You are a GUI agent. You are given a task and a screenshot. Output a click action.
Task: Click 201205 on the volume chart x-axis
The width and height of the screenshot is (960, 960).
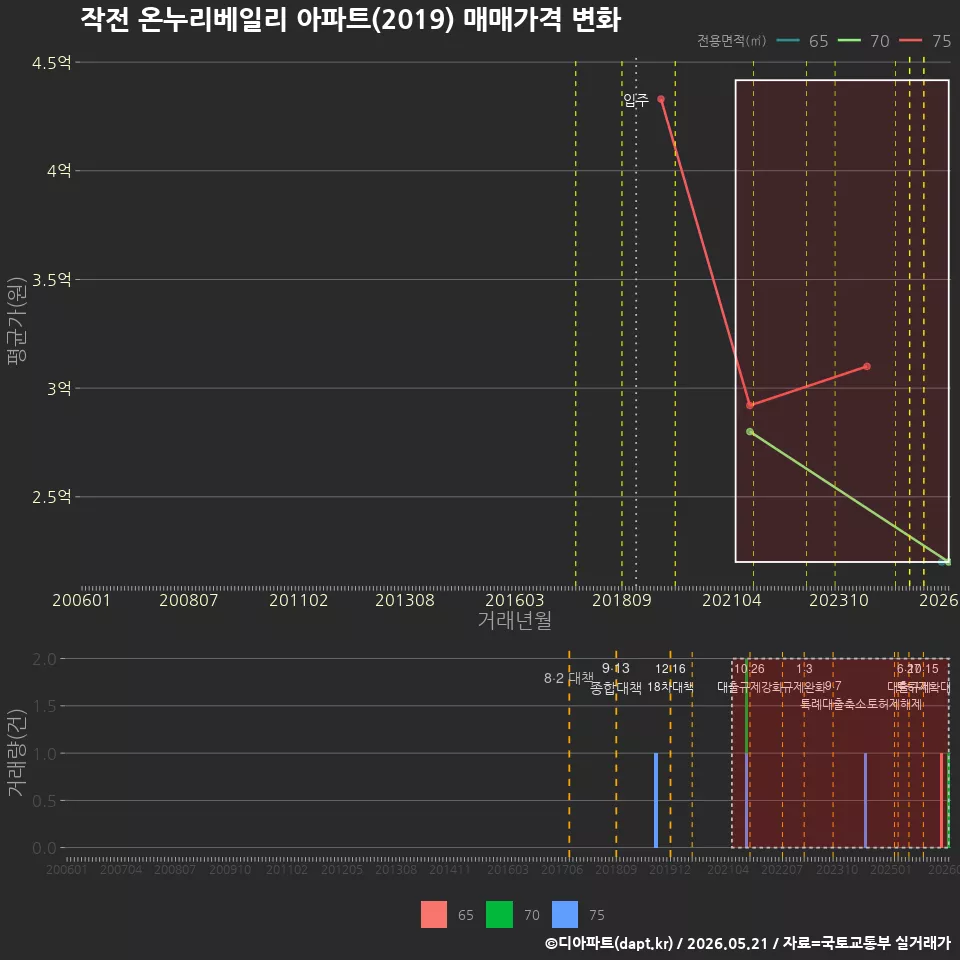(342, 869)
